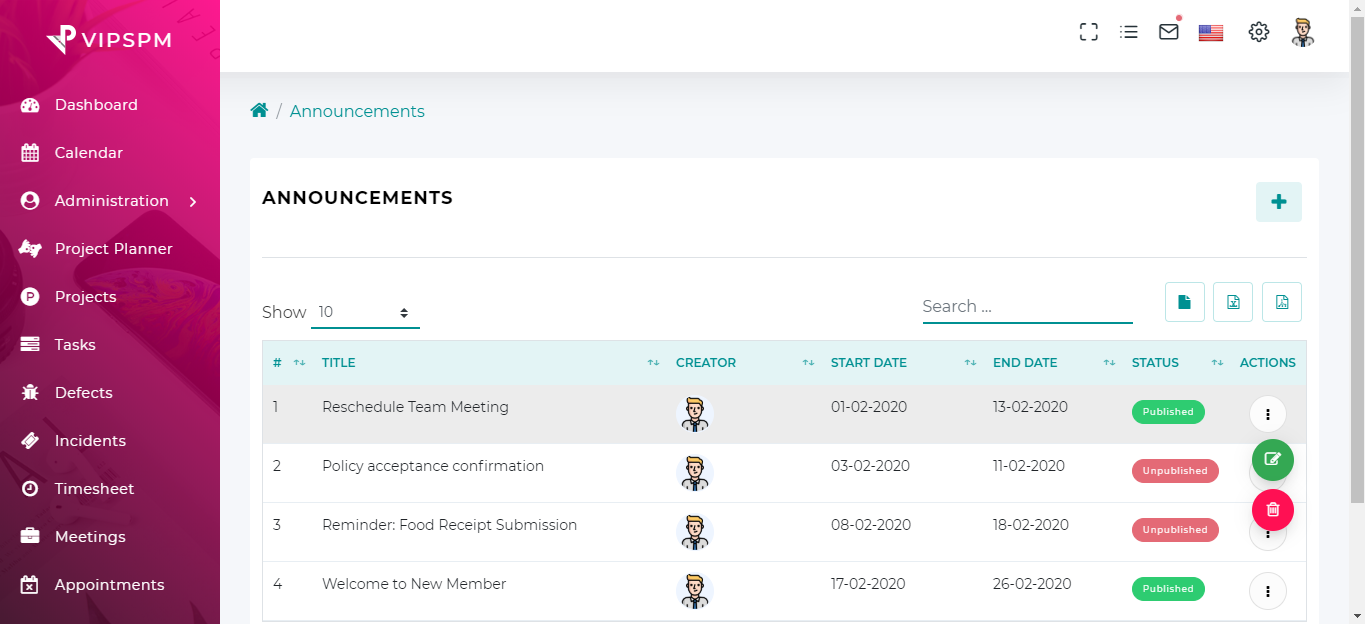This screenshot has width=1365, height=624.
Task: Select Meetings from the sidebar
Action: coord(88,536)
